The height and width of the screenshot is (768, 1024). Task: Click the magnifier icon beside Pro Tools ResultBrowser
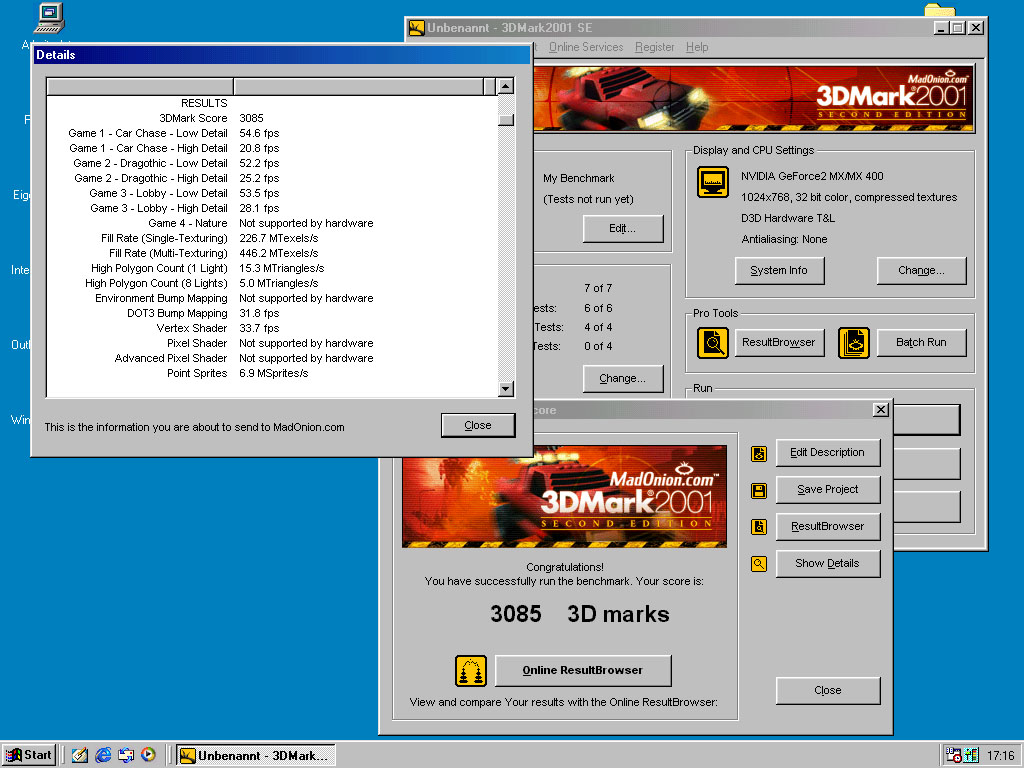[713, 343]
